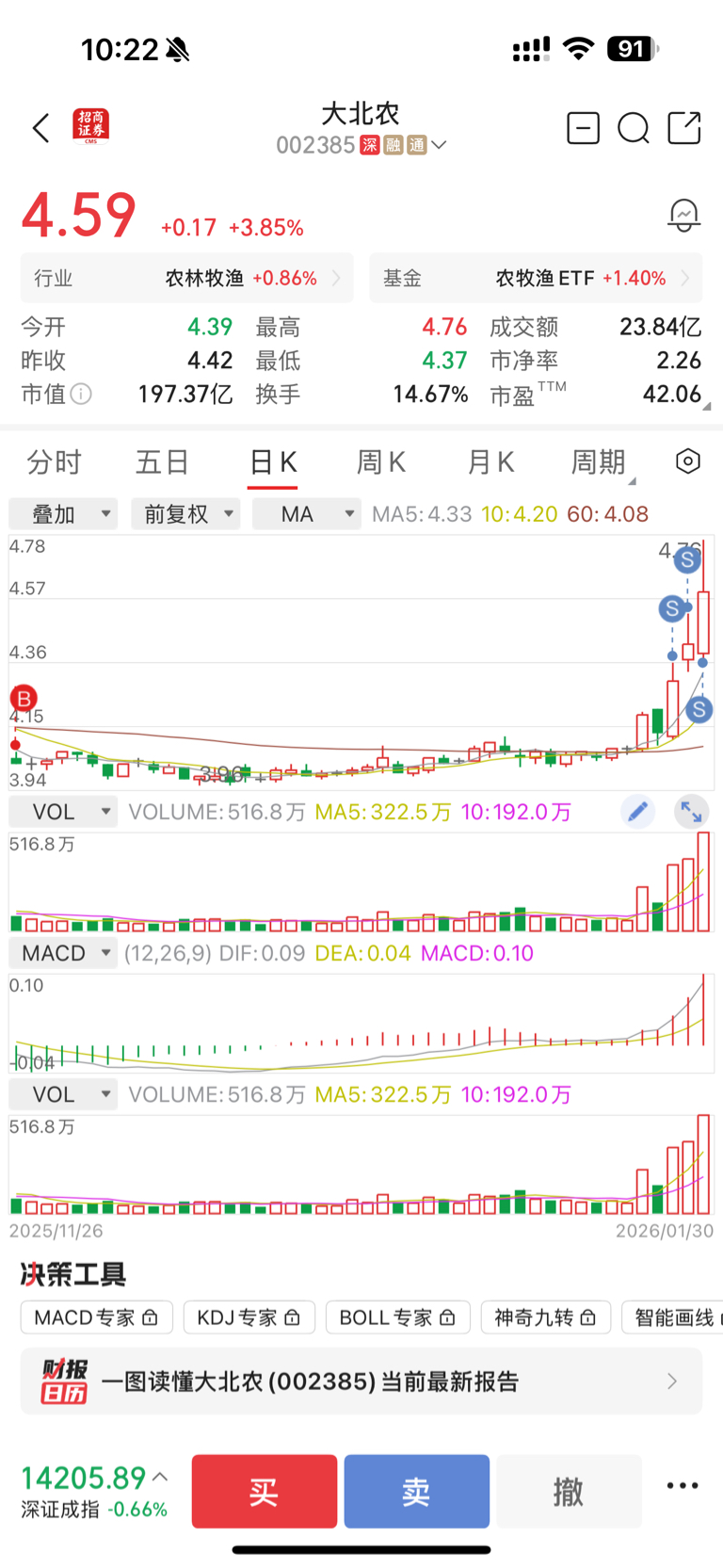Tap the 决策工具 section heading

coord(73,1274)
